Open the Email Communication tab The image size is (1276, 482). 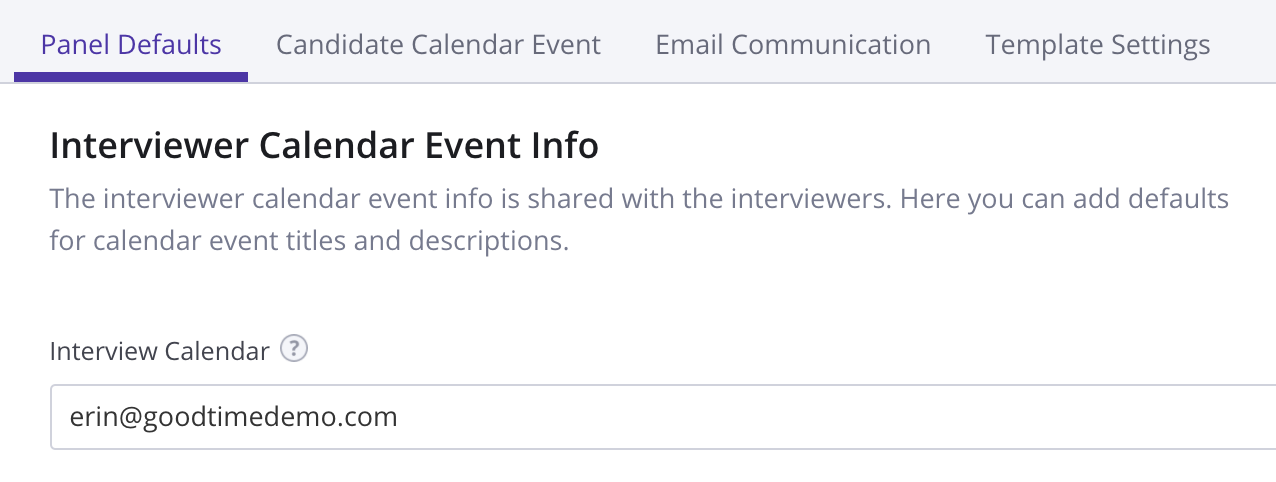click(793, 45)
